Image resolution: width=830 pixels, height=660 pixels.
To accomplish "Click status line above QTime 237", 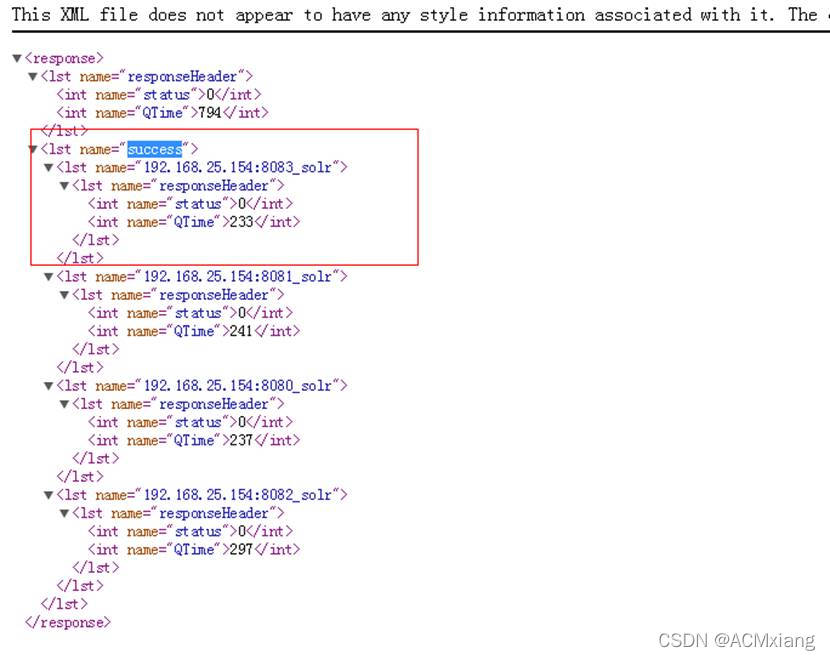I will pos(191,422).
